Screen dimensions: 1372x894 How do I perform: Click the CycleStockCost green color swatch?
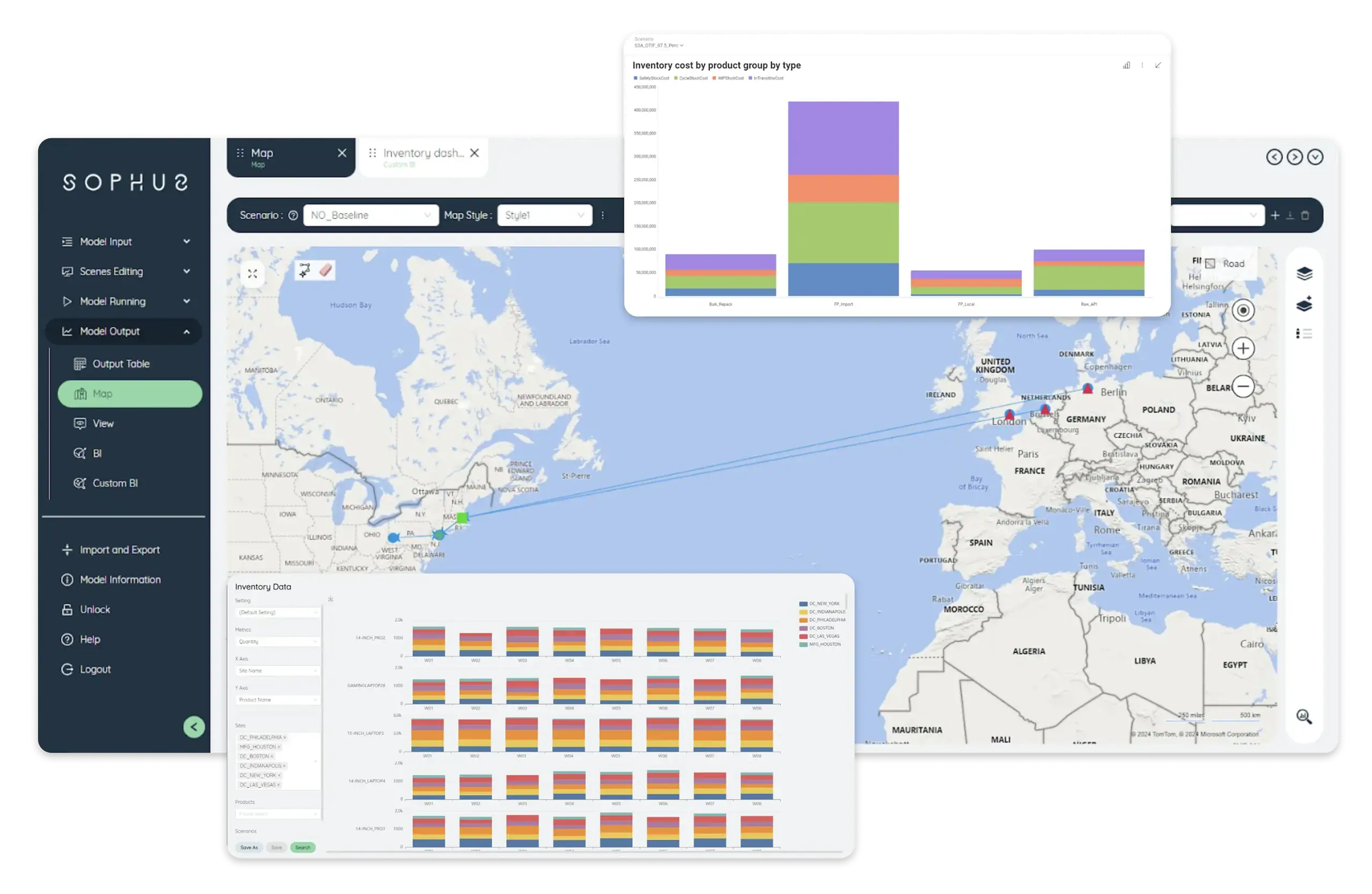pyautogui.click(x=676, y=78)
